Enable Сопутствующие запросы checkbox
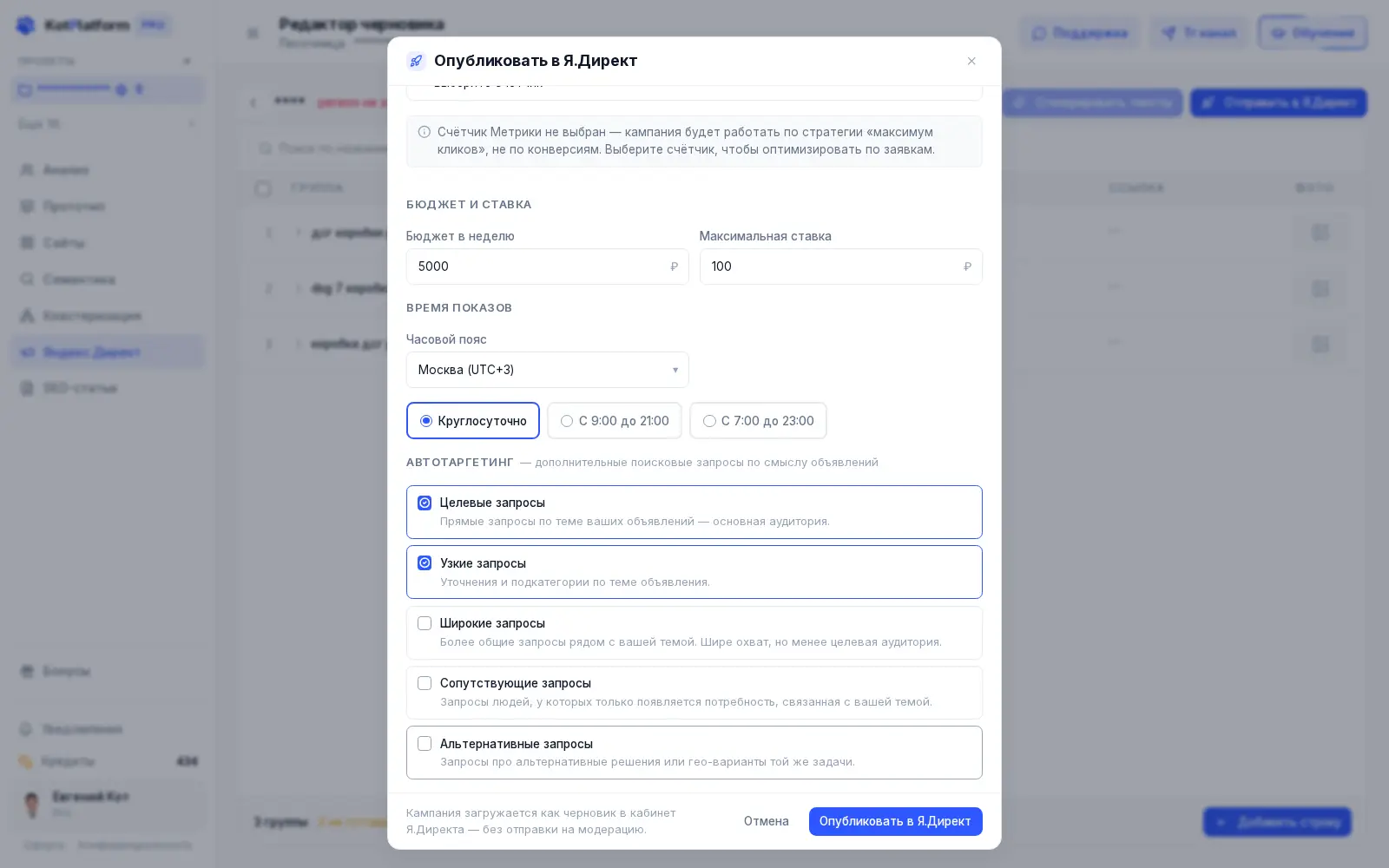 (425, 683)
